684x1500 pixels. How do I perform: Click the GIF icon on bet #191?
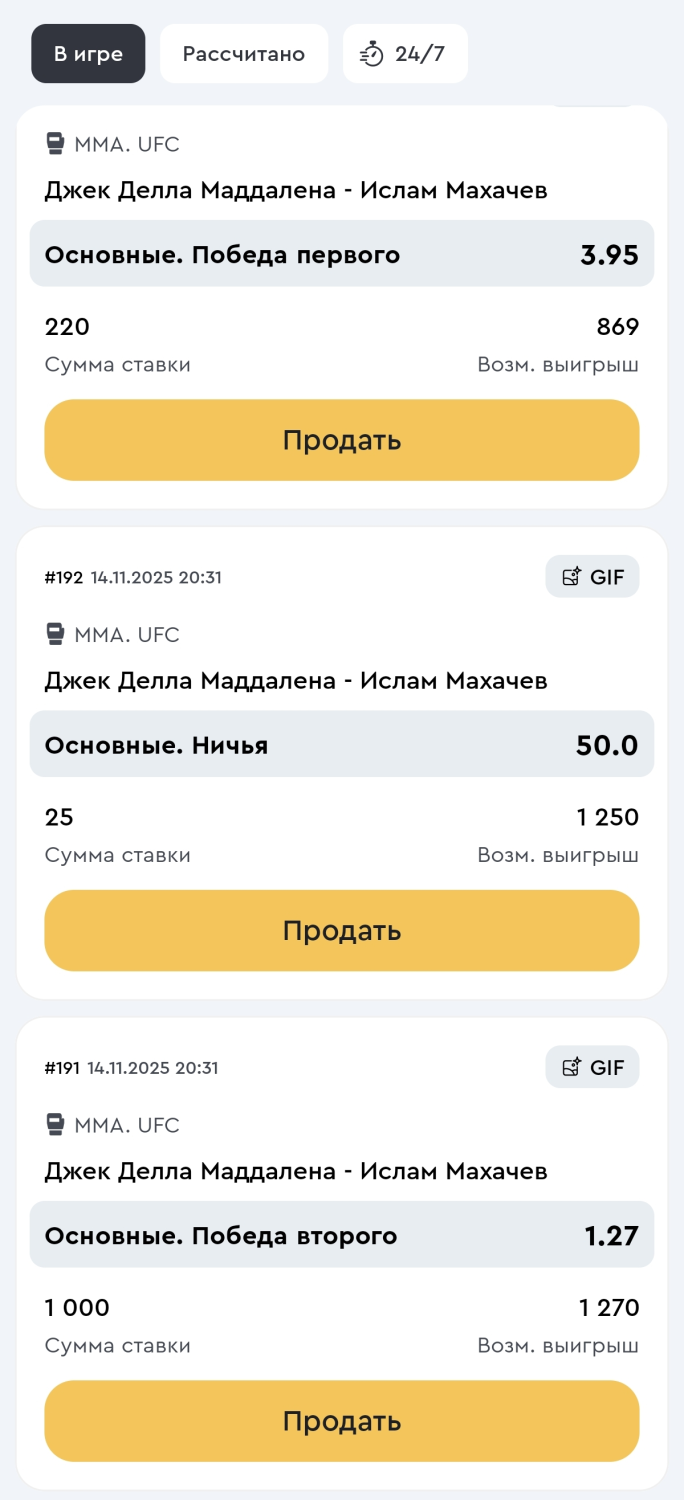(572, 1067)
